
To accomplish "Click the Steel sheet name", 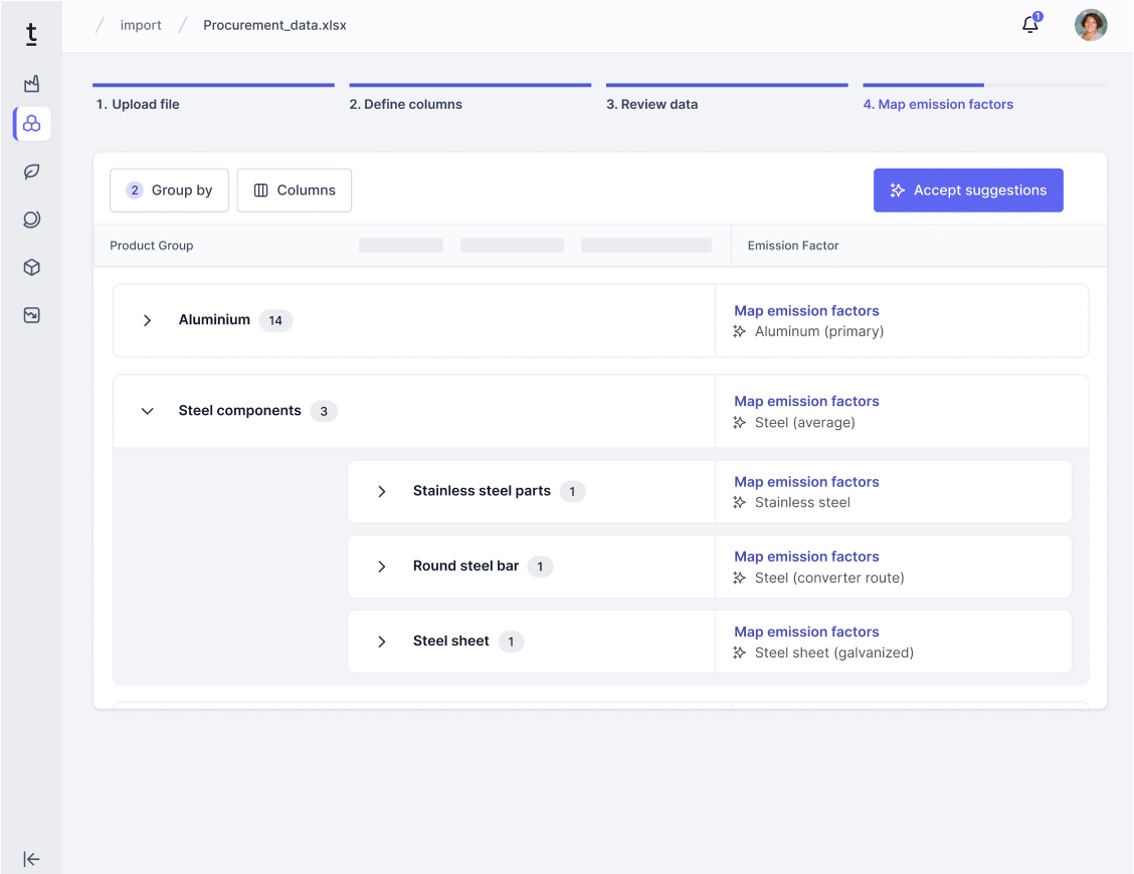I will tap(451, 640).
